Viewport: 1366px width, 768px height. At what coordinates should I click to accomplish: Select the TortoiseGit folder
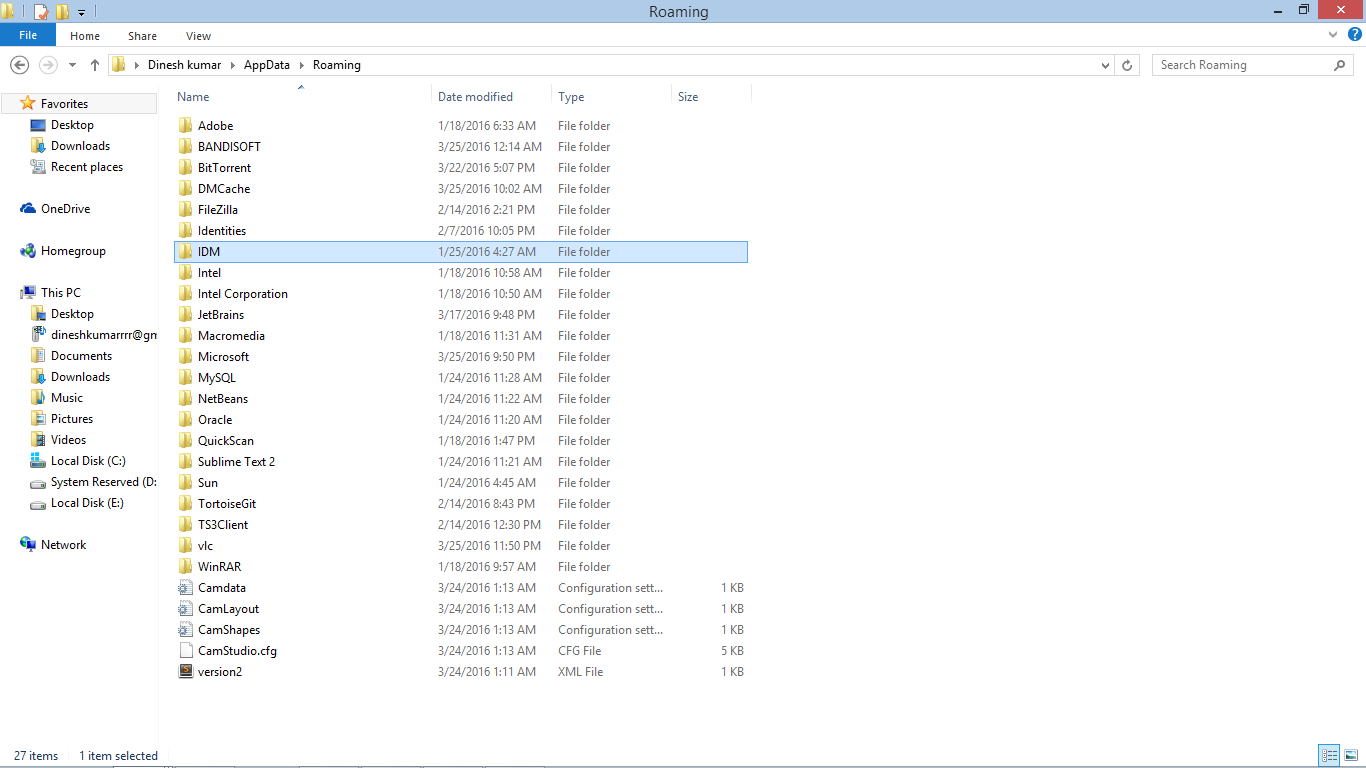tap(227, 504)
